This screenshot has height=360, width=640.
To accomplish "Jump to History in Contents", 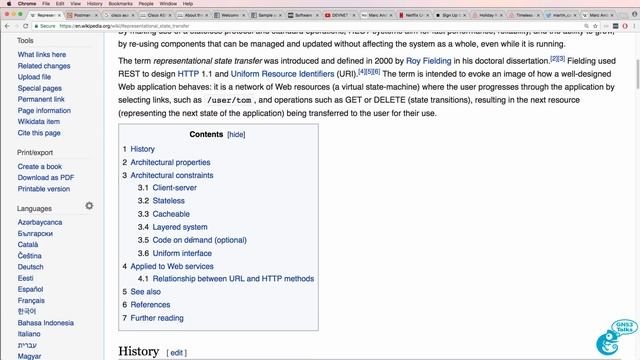I will coord(142,149).
